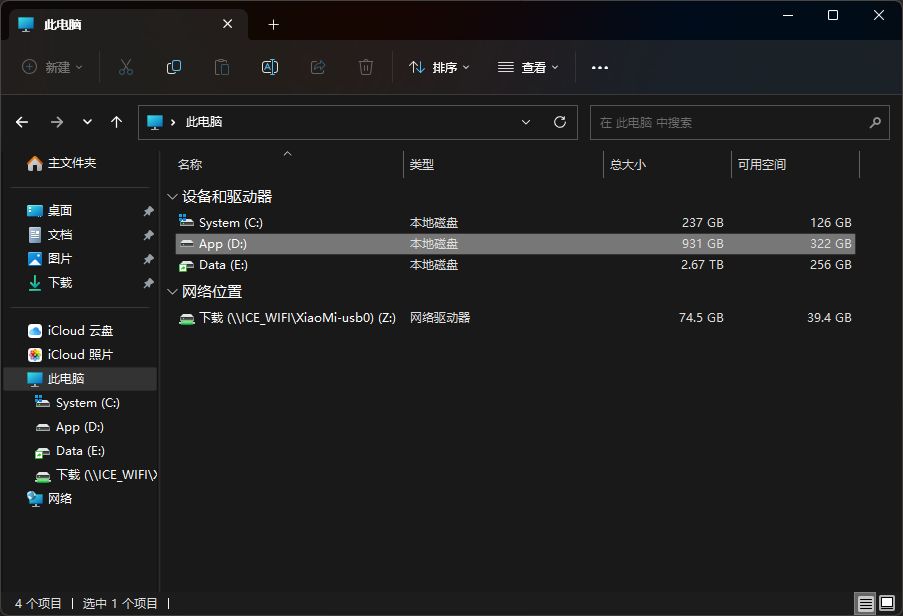
Task: Click the Delete trash icon
Action: click(x=365, y=67)
